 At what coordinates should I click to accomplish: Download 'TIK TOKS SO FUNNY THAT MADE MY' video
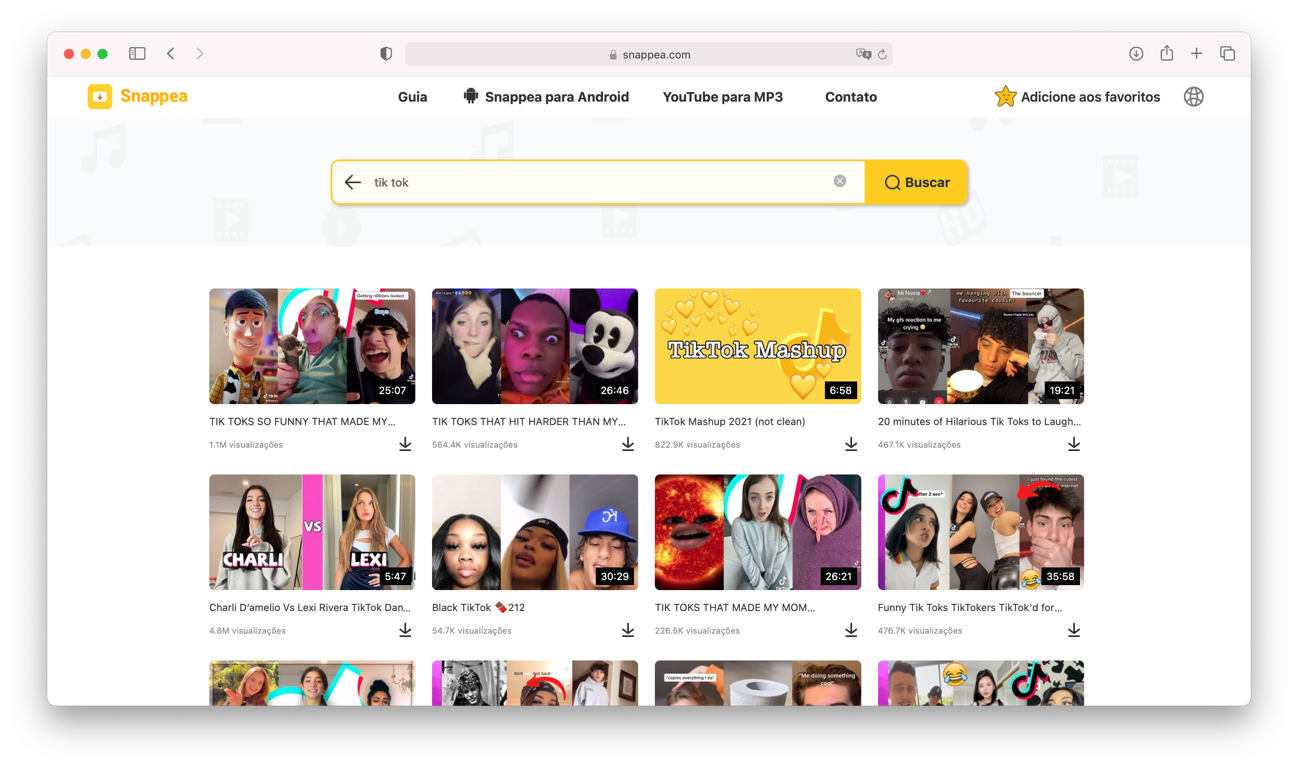pyautogui.click(x=405, y=444)
